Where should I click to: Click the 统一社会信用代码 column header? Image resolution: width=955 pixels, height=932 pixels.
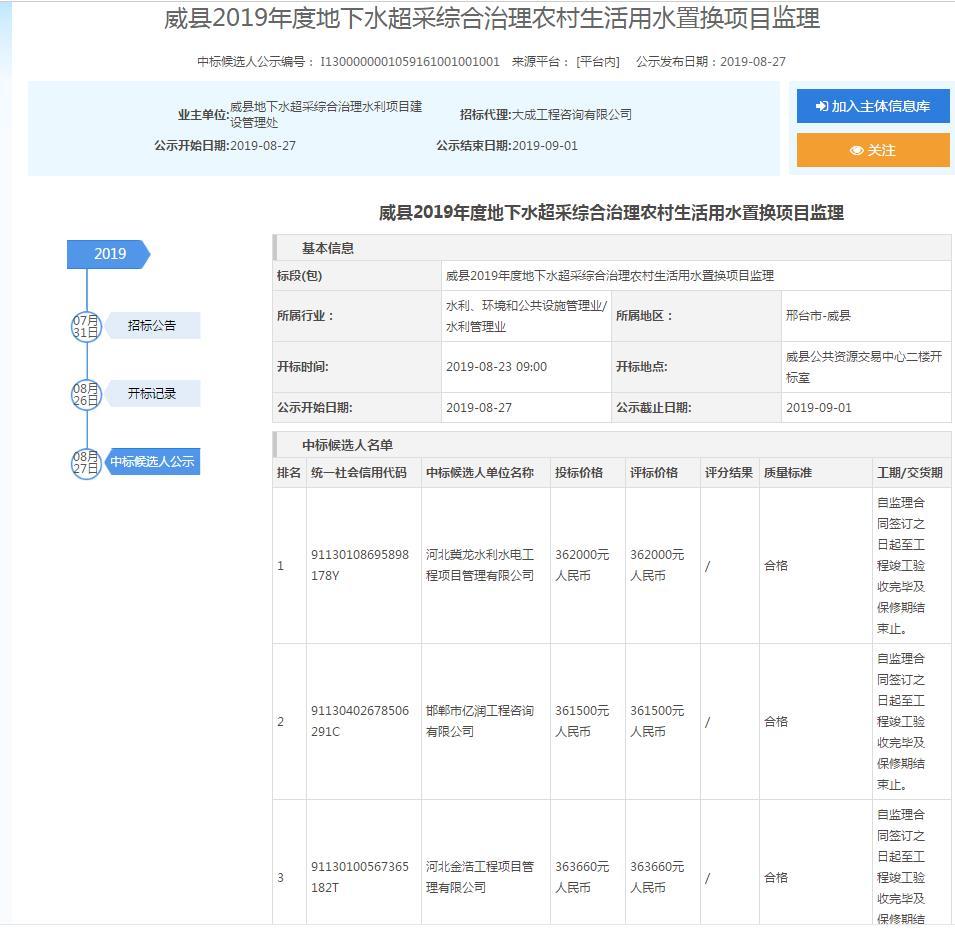pyautogui.click(x=359, y=473)
